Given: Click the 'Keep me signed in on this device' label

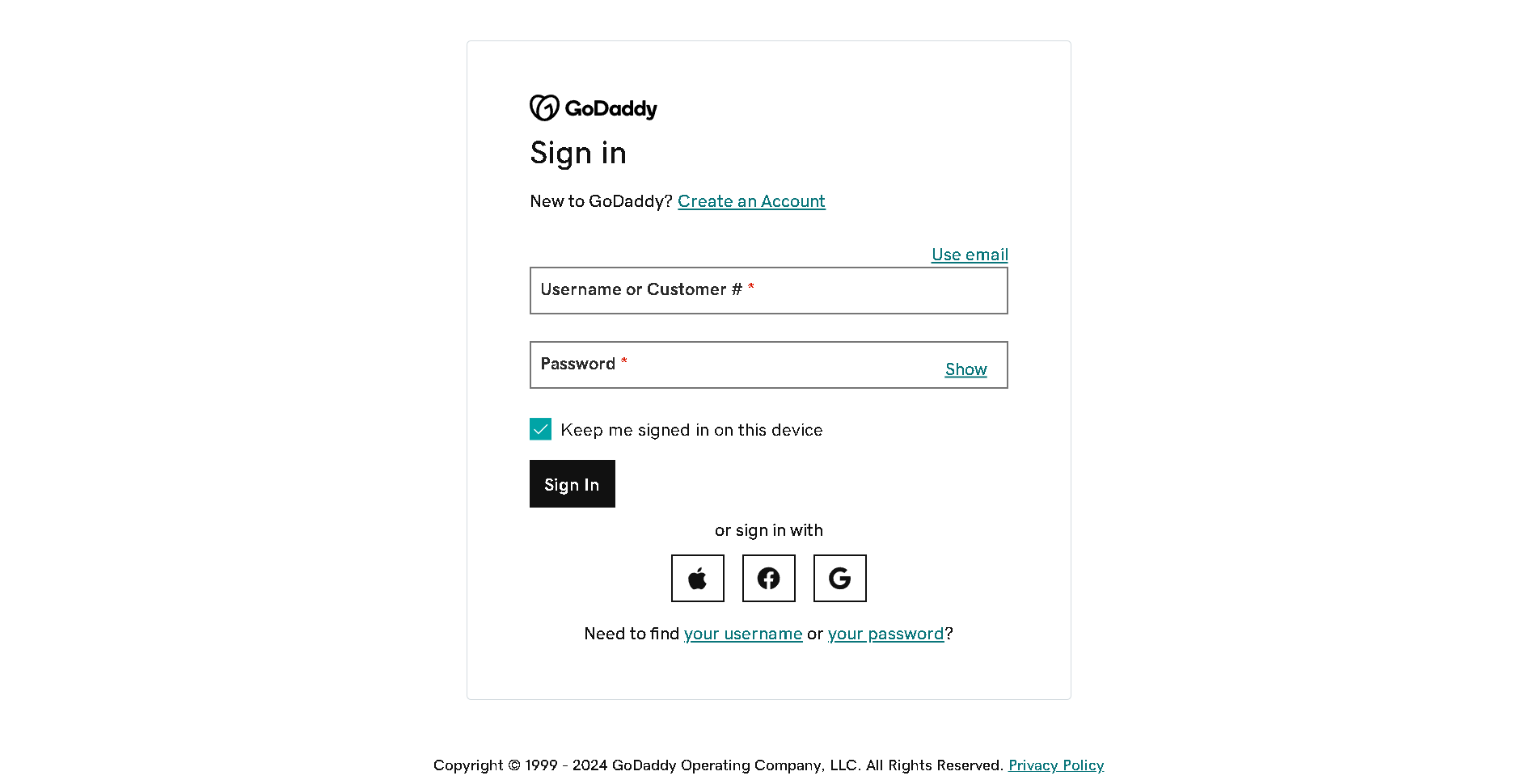Looking at the screenshot, I should pos(691,430).
